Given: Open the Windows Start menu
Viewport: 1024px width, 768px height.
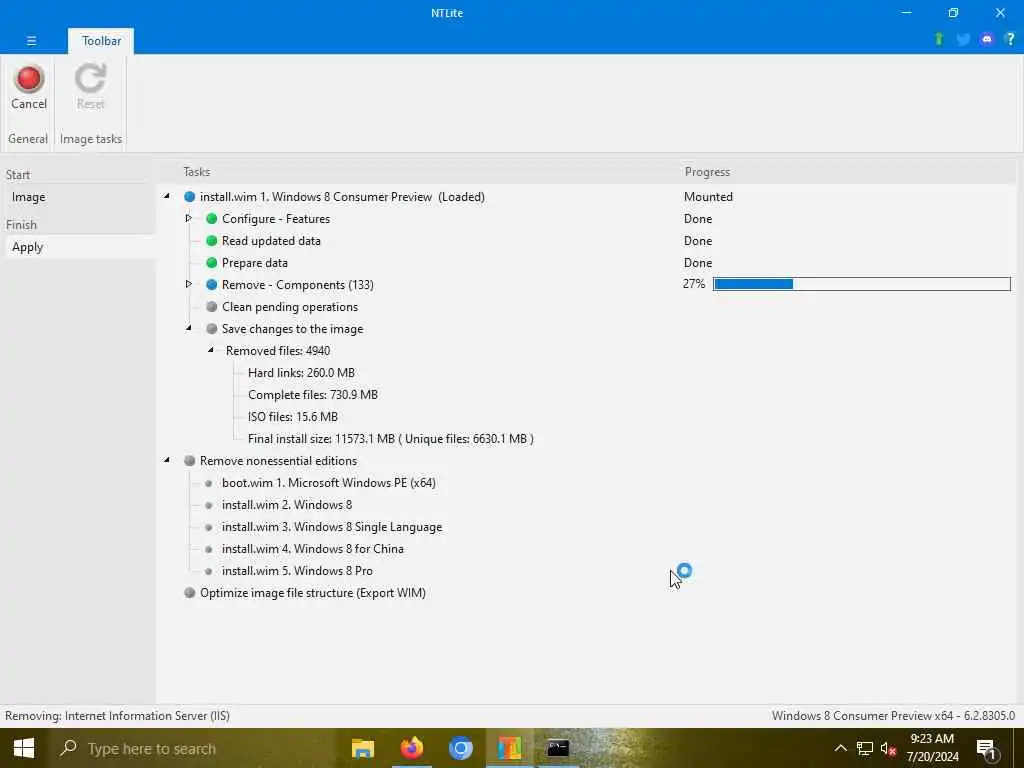Looking at the screenshot, I should point(24,748).
